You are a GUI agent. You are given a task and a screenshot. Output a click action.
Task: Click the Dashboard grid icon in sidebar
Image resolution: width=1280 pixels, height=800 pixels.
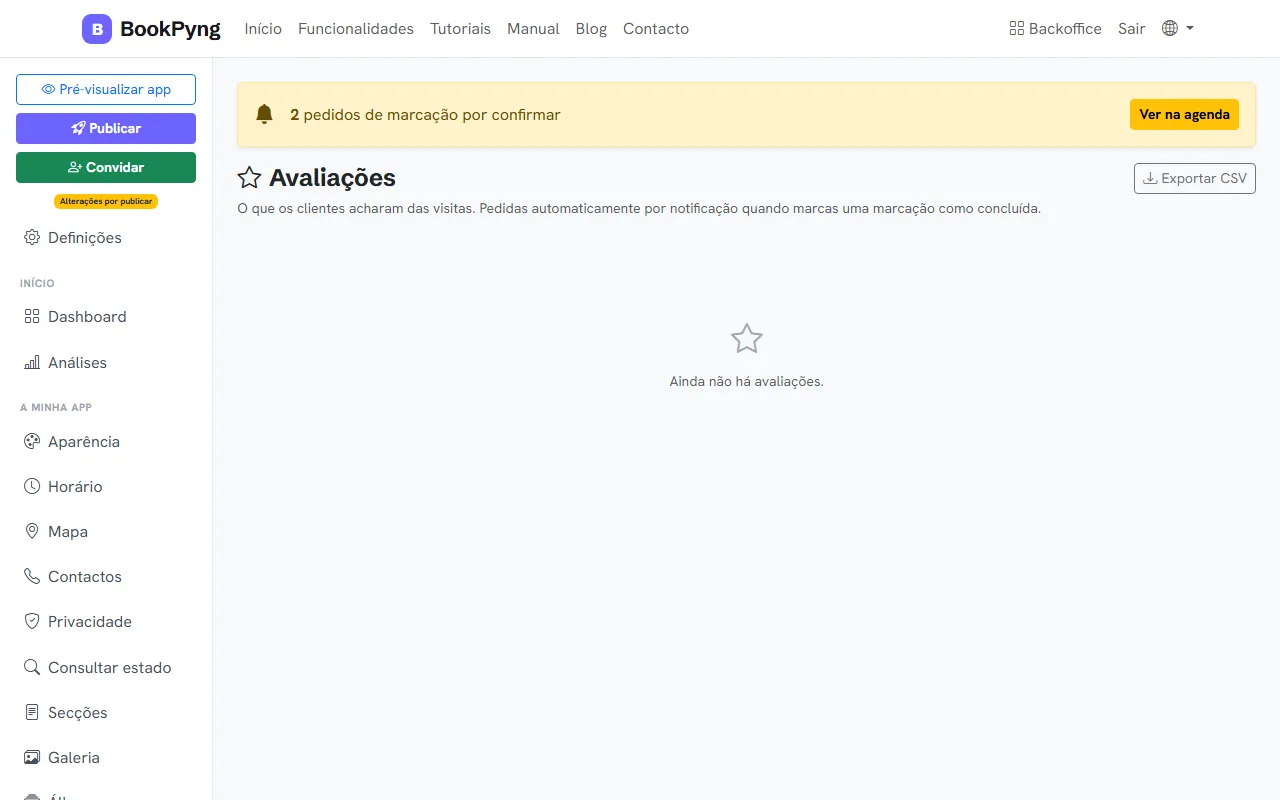32,317
